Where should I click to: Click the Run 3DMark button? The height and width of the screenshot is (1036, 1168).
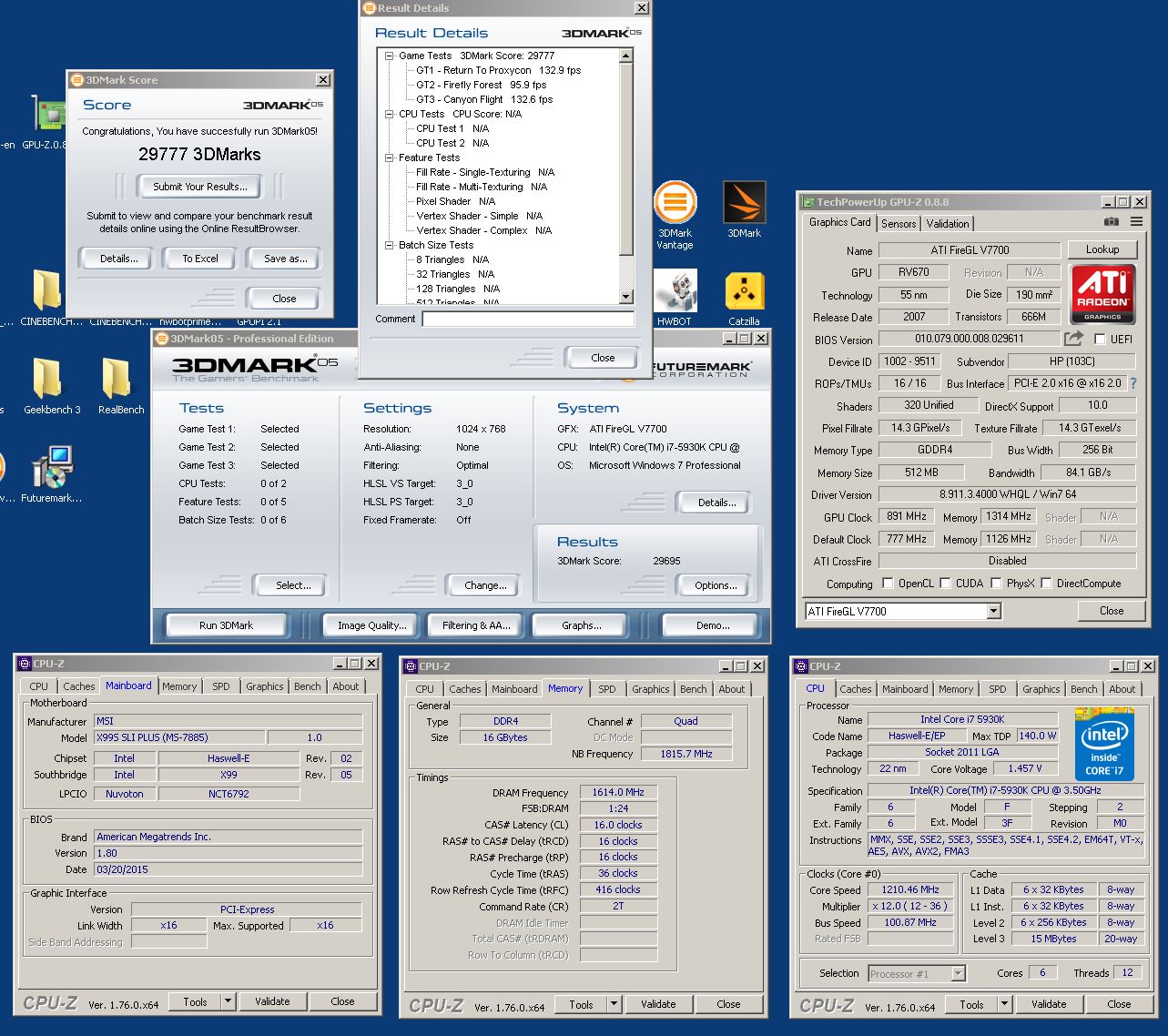click(226, 625)
